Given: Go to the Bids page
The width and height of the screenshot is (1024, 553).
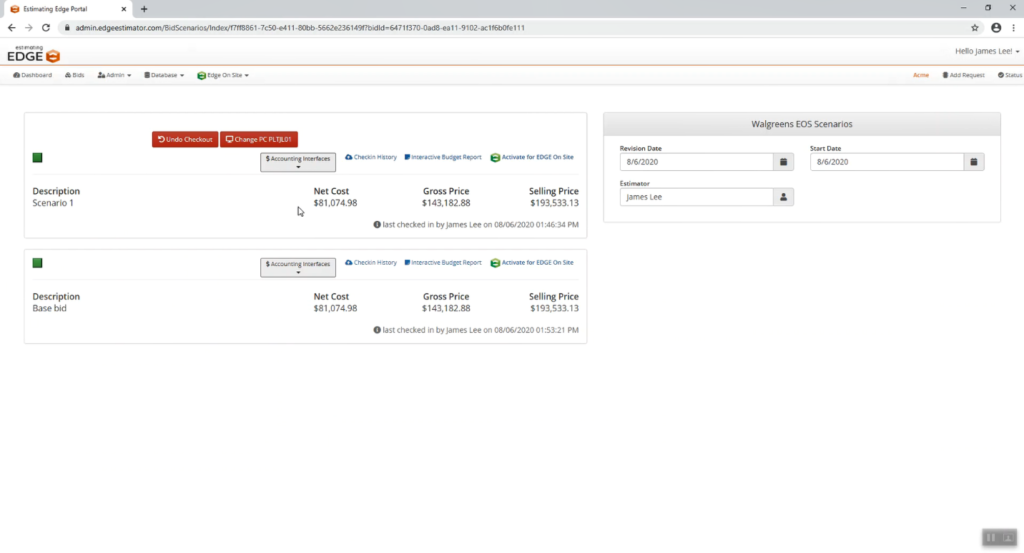Looking at the screenshot, I should [75, 75].
